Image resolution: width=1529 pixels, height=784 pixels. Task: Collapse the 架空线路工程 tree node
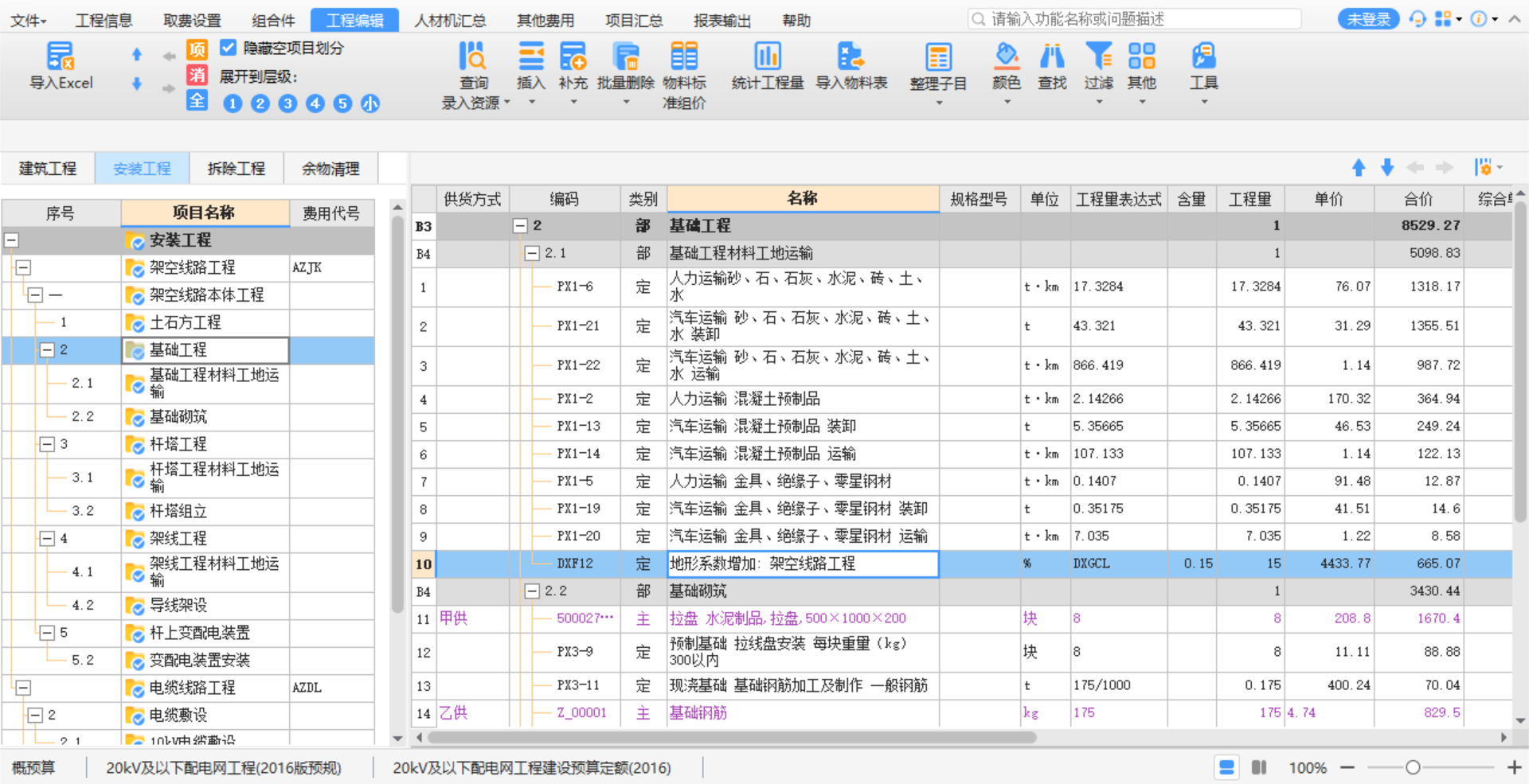pos(23,267)
